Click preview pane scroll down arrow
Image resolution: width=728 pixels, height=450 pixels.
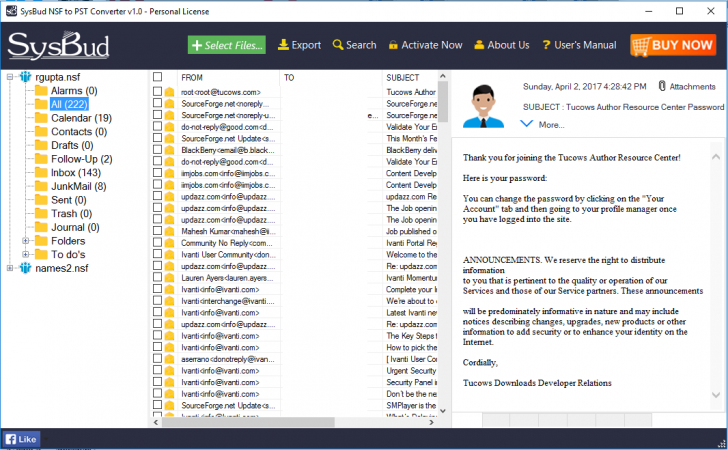point(716,395)
